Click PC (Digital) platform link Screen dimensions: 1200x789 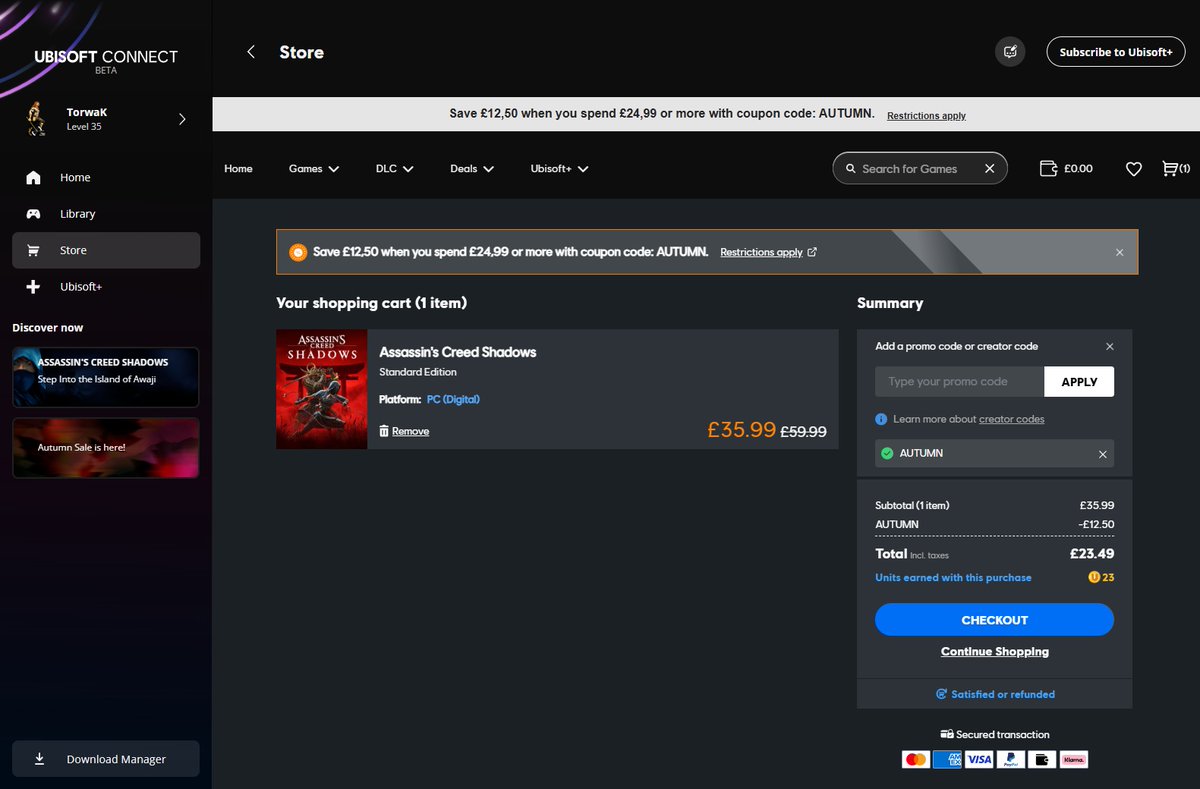(x=453, y=399)
